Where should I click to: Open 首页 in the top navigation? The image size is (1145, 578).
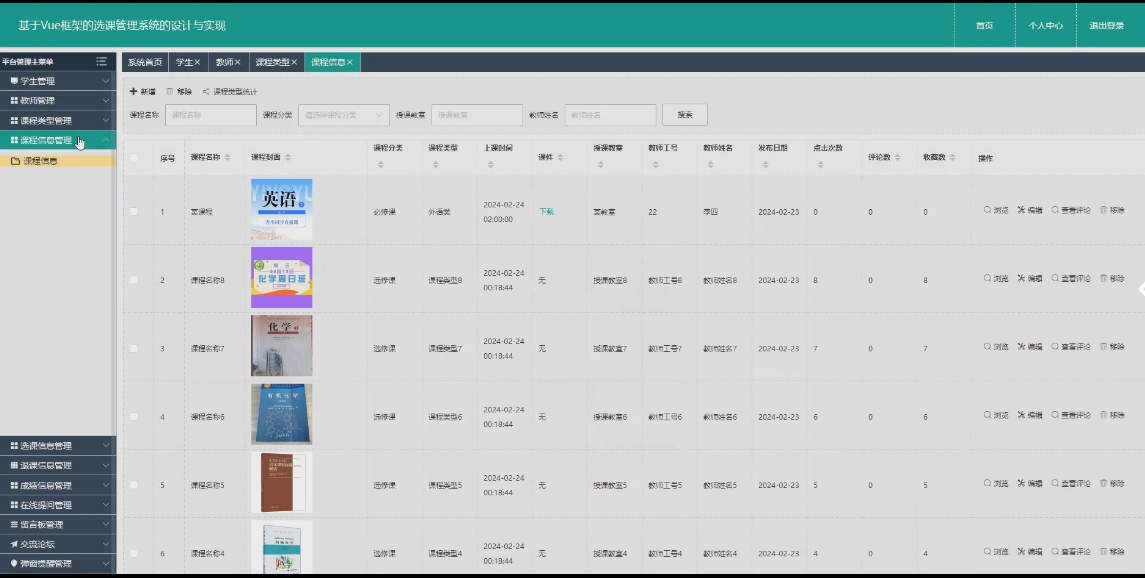[984, 26]
